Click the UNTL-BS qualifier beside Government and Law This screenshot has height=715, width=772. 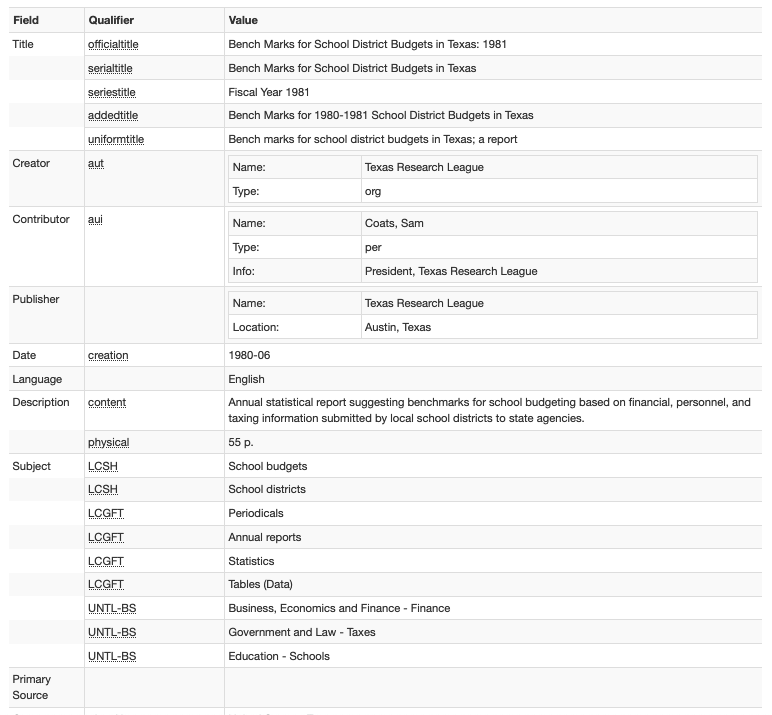pyautogui.click(x=112, y=632)
